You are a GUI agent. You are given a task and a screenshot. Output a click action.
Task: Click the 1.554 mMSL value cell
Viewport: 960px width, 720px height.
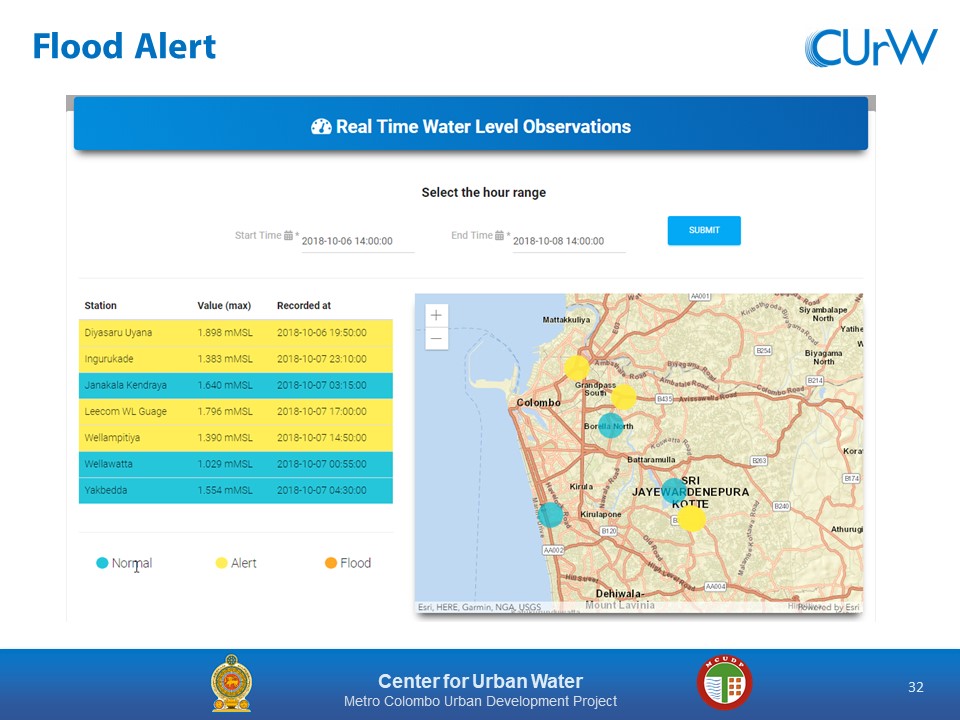(225, 490)
